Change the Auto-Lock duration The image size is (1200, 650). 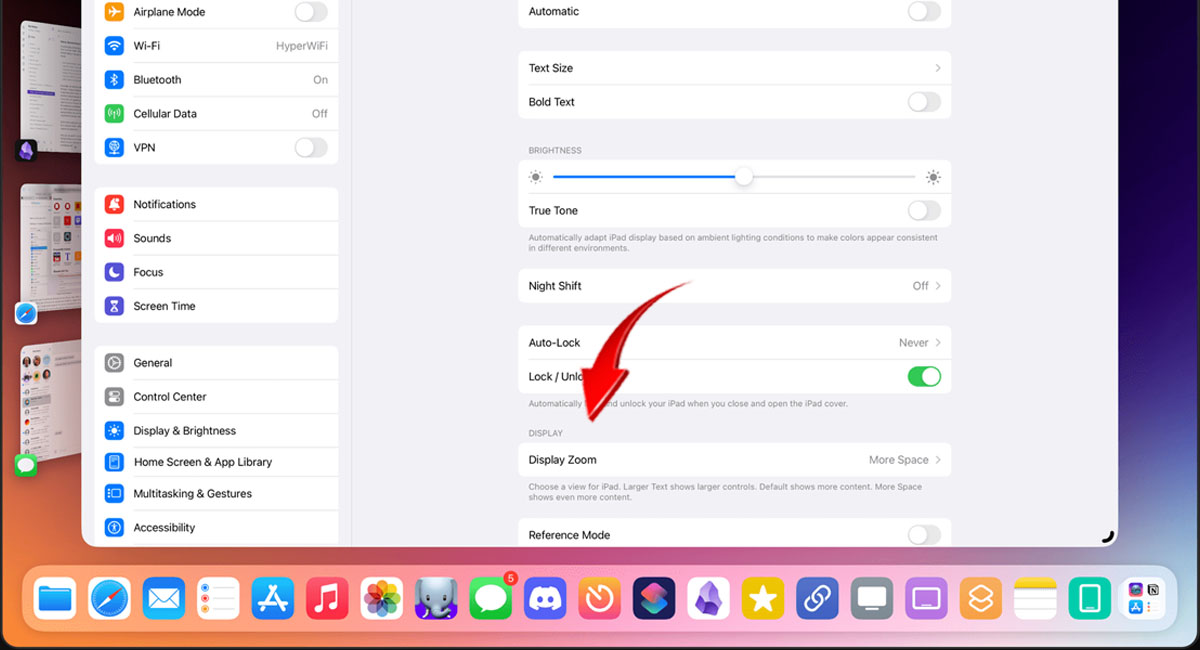pyautogui.click(x=735, y=342)
